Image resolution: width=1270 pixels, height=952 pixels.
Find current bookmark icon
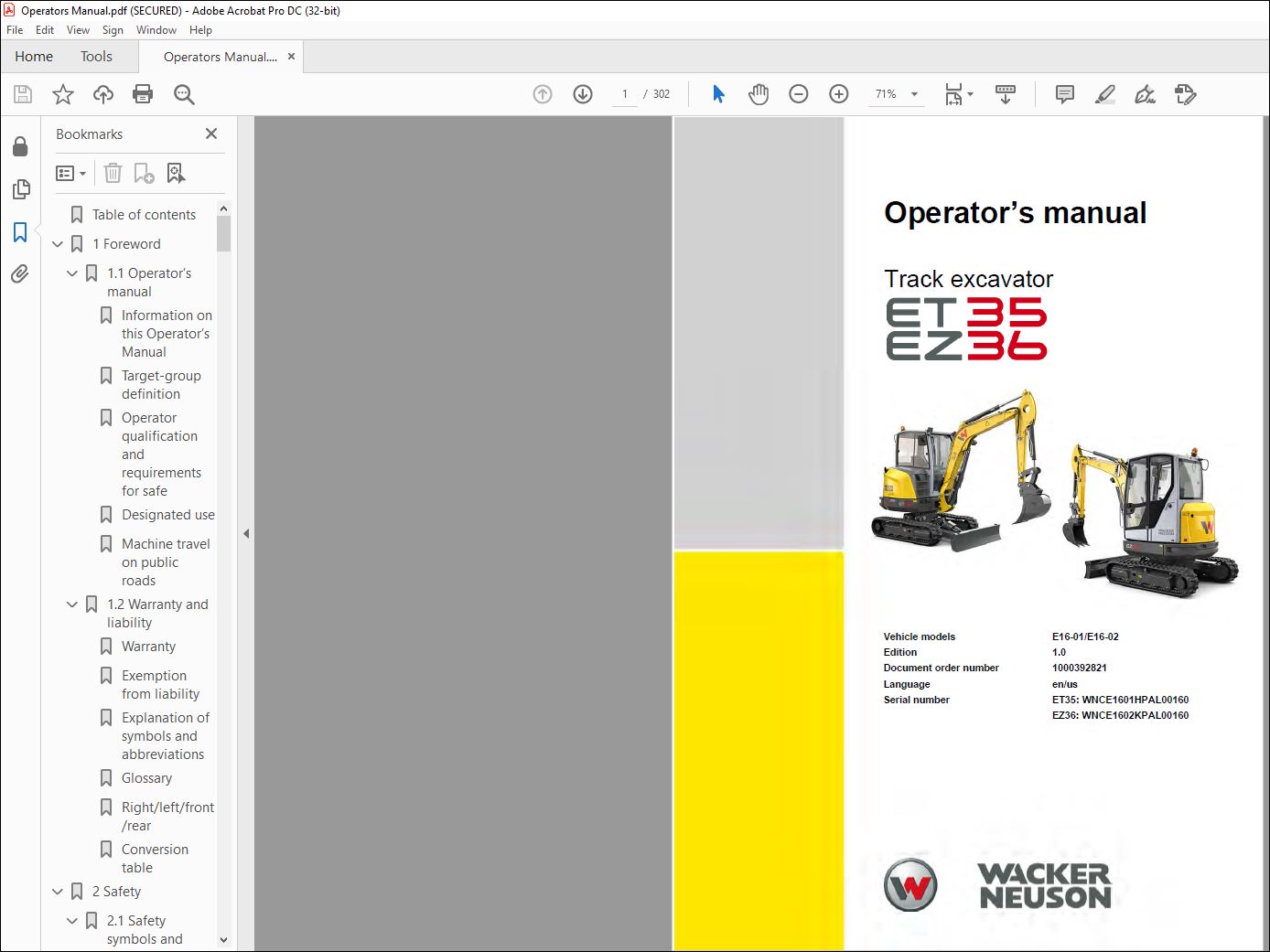[x=176, y=173]
